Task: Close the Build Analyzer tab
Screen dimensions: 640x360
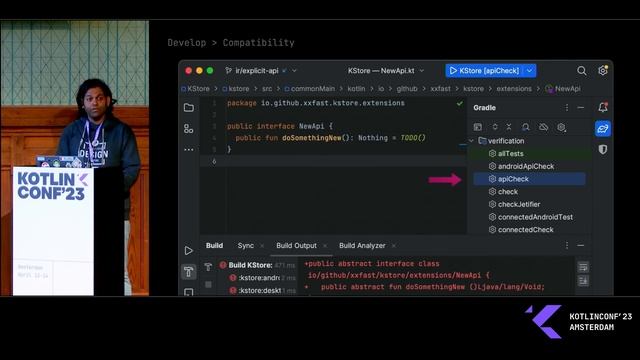Action: click(393, 246)
